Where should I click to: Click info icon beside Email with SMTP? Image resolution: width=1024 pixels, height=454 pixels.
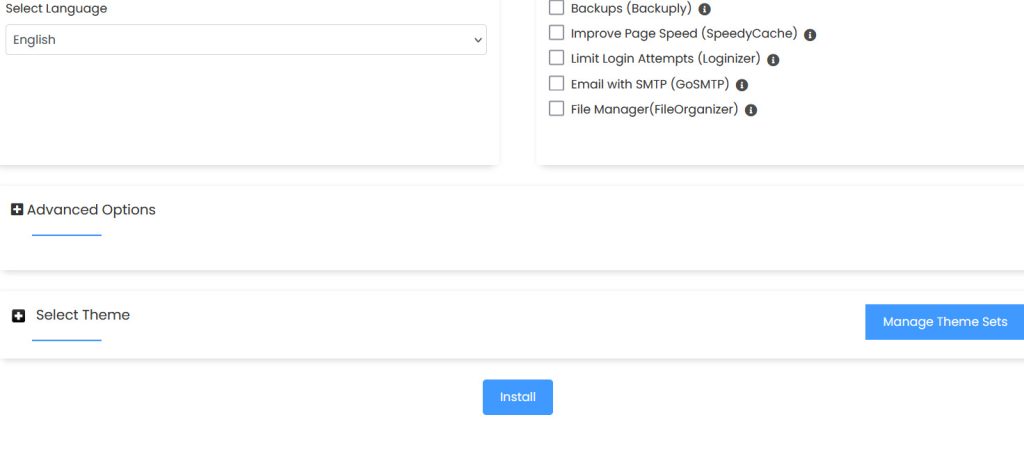coord(742,85)
